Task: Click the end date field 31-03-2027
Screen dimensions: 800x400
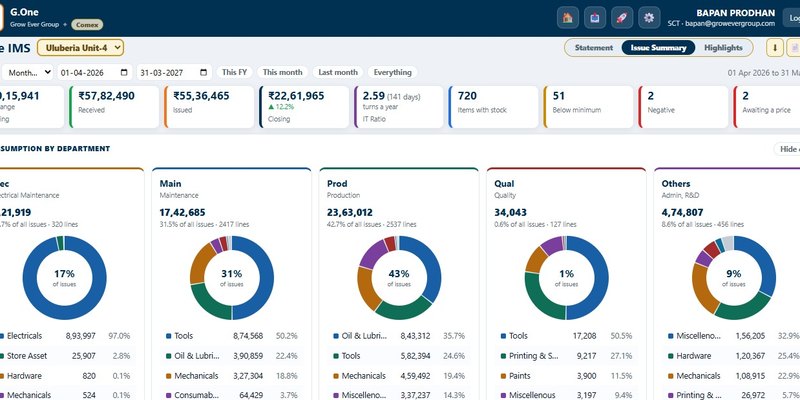Action: point(173,72)
